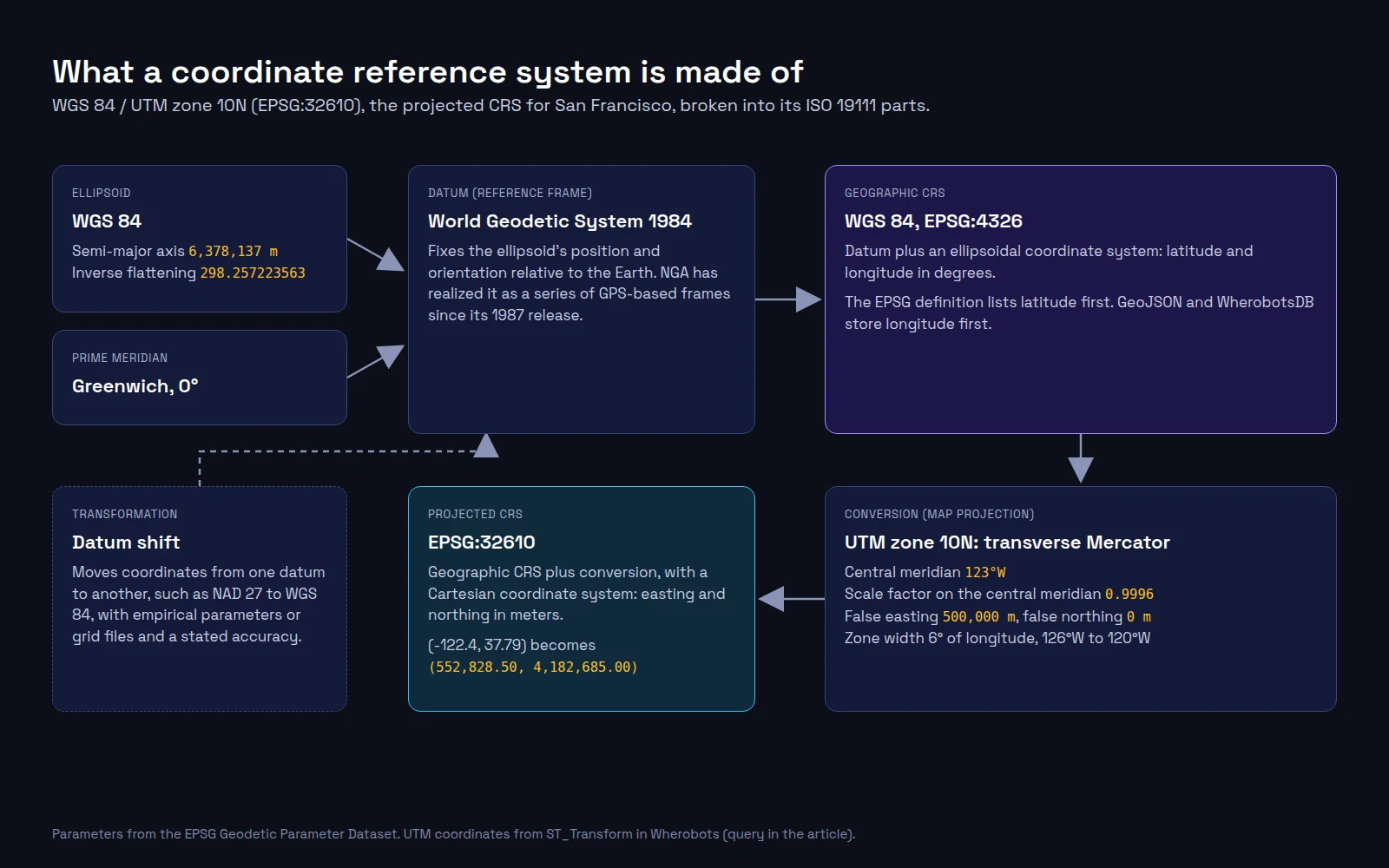Select the false northing value 0 m
The height and width of the screenshot is (868, 1389).
coord(1139,617)
